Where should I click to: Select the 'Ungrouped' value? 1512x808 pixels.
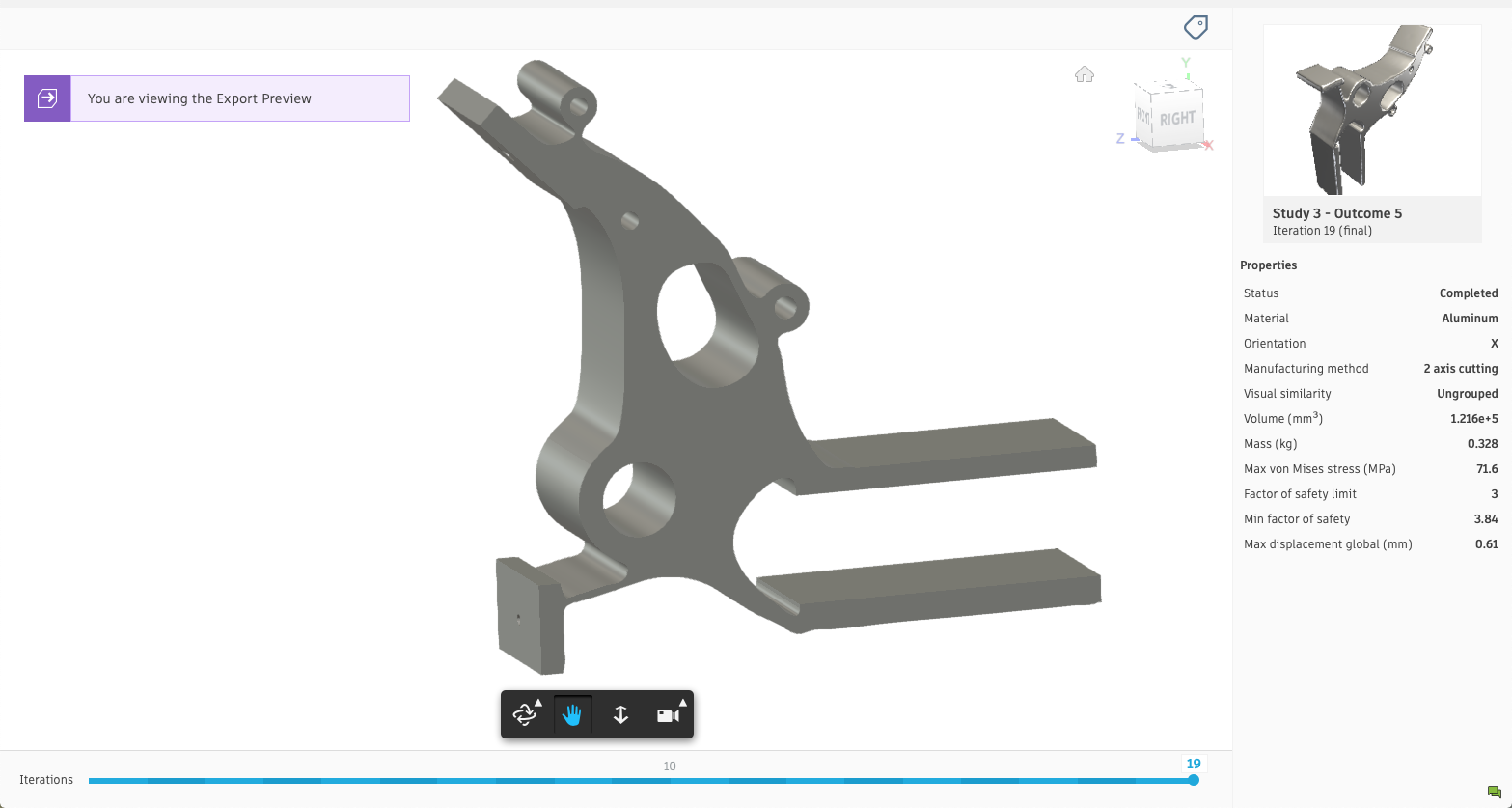point(1468,394)
